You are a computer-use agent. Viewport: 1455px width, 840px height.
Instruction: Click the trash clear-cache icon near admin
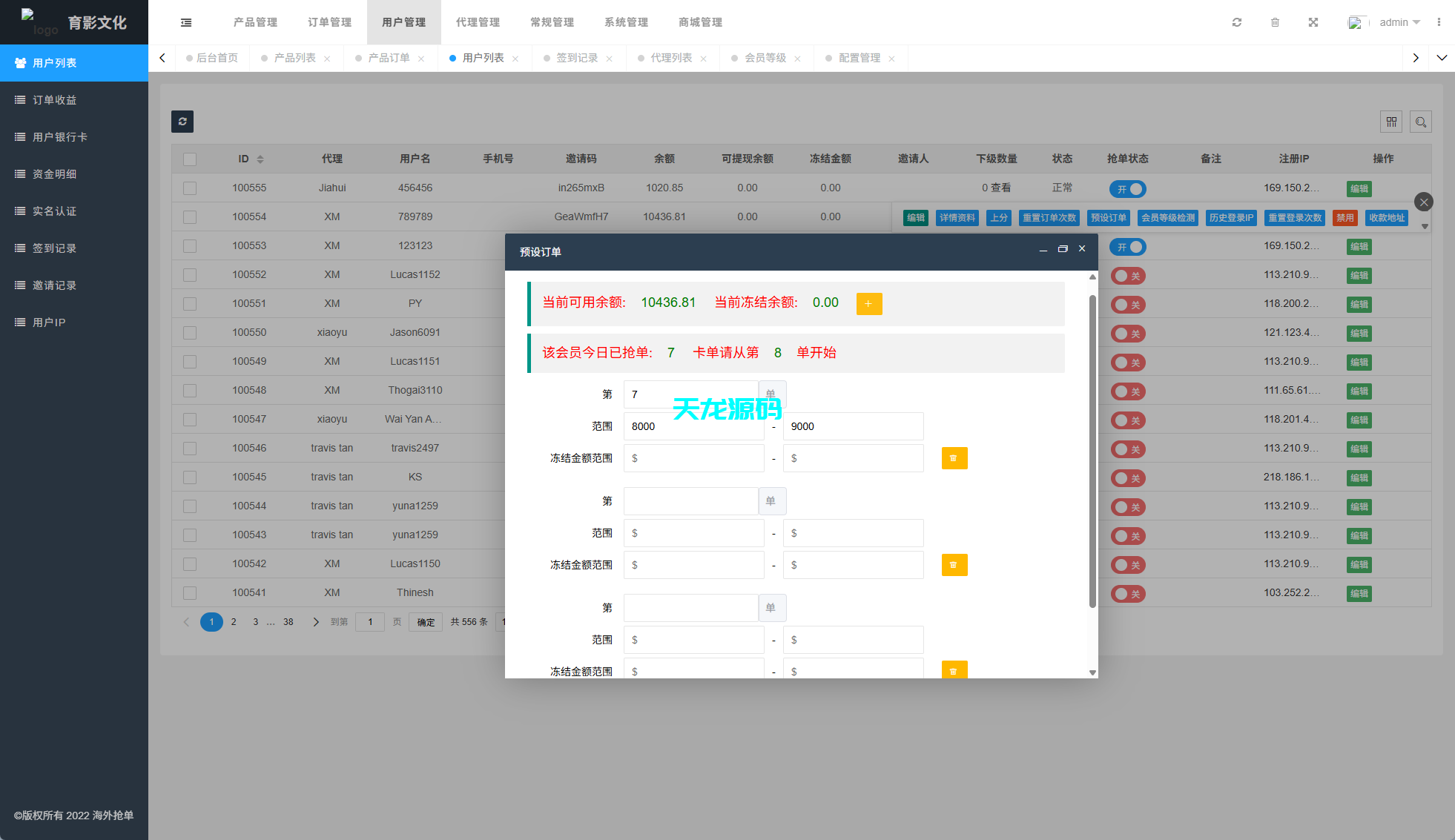click(1276, 22)
